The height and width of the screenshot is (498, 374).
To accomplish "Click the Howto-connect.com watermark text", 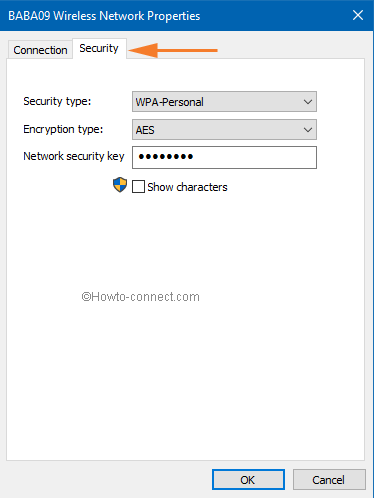I will [140, 297].
